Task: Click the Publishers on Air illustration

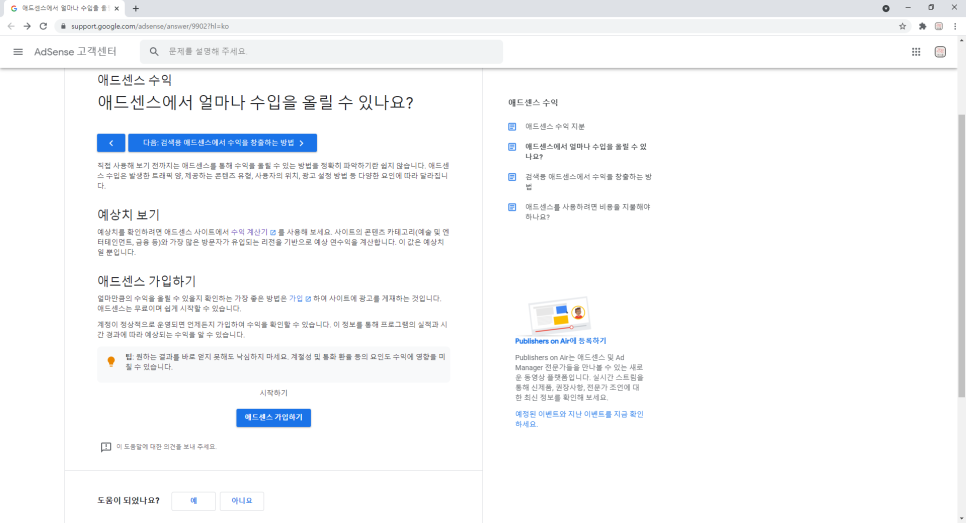Action: (559, 316)
